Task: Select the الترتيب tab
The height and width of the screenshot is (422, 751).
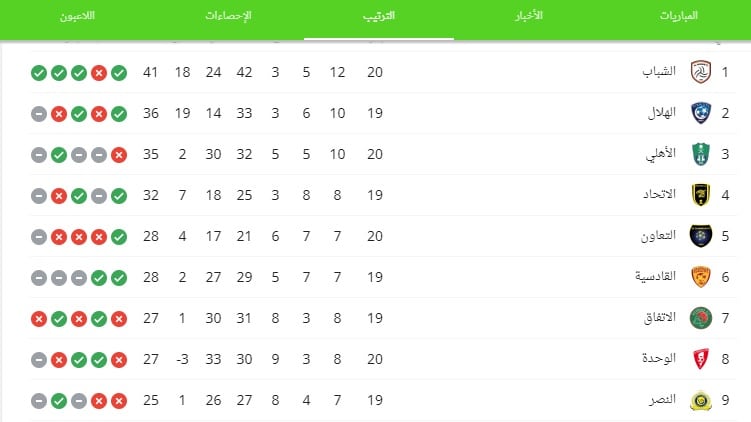Action: (x=379, y=16)
